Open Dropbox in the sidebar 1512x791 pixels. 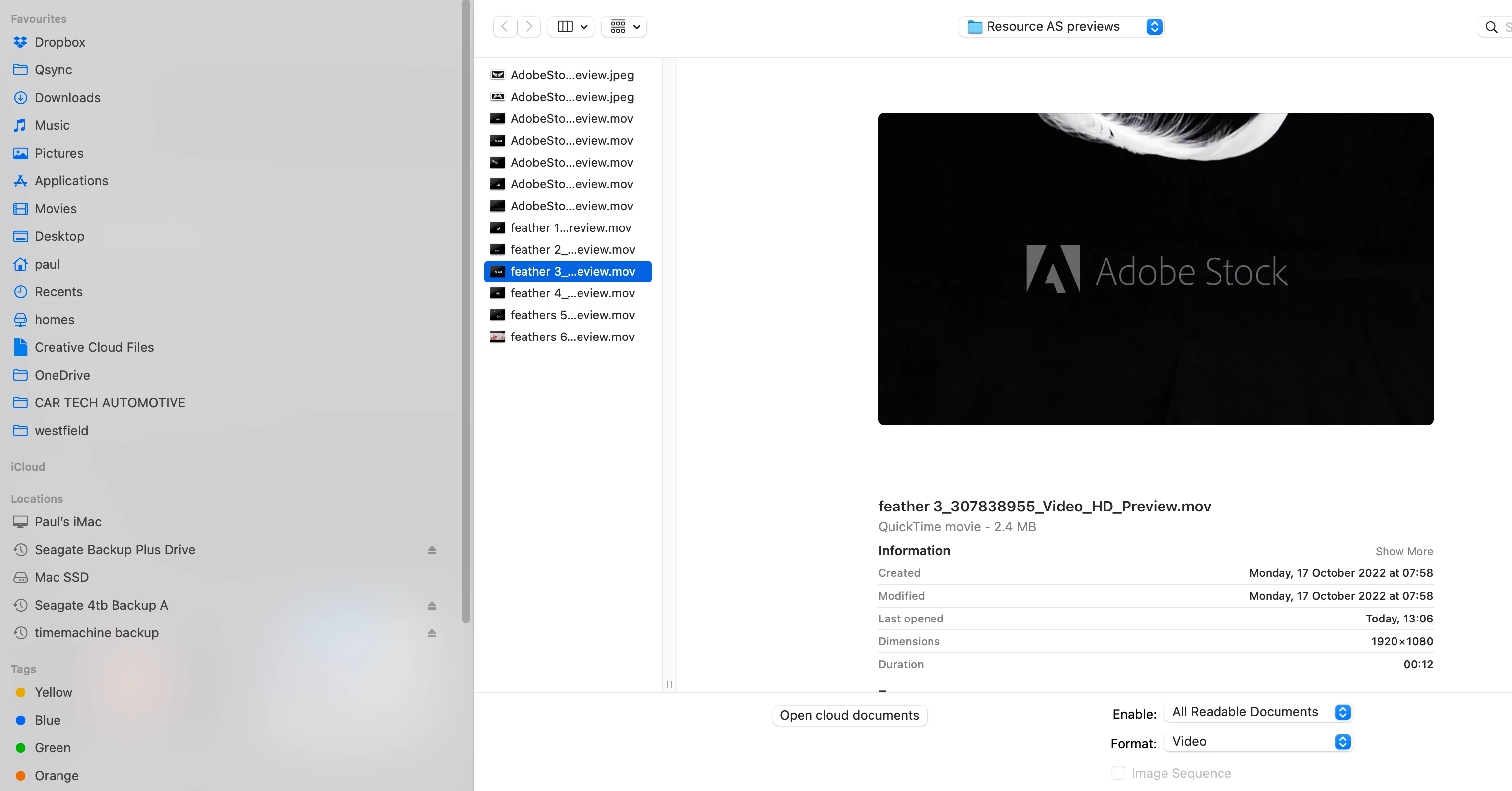pyautogui.click(x=59, y=42)
